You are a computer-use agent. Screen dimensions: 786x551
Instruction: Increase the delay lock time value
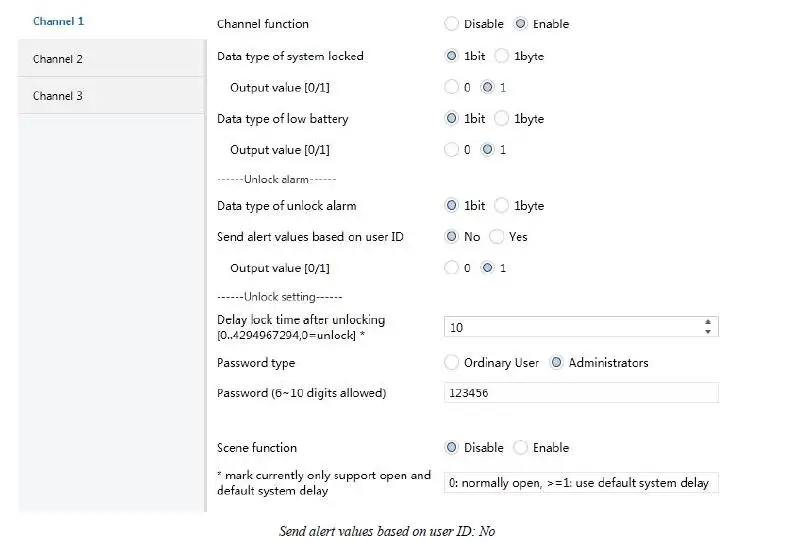pos(708,322)
